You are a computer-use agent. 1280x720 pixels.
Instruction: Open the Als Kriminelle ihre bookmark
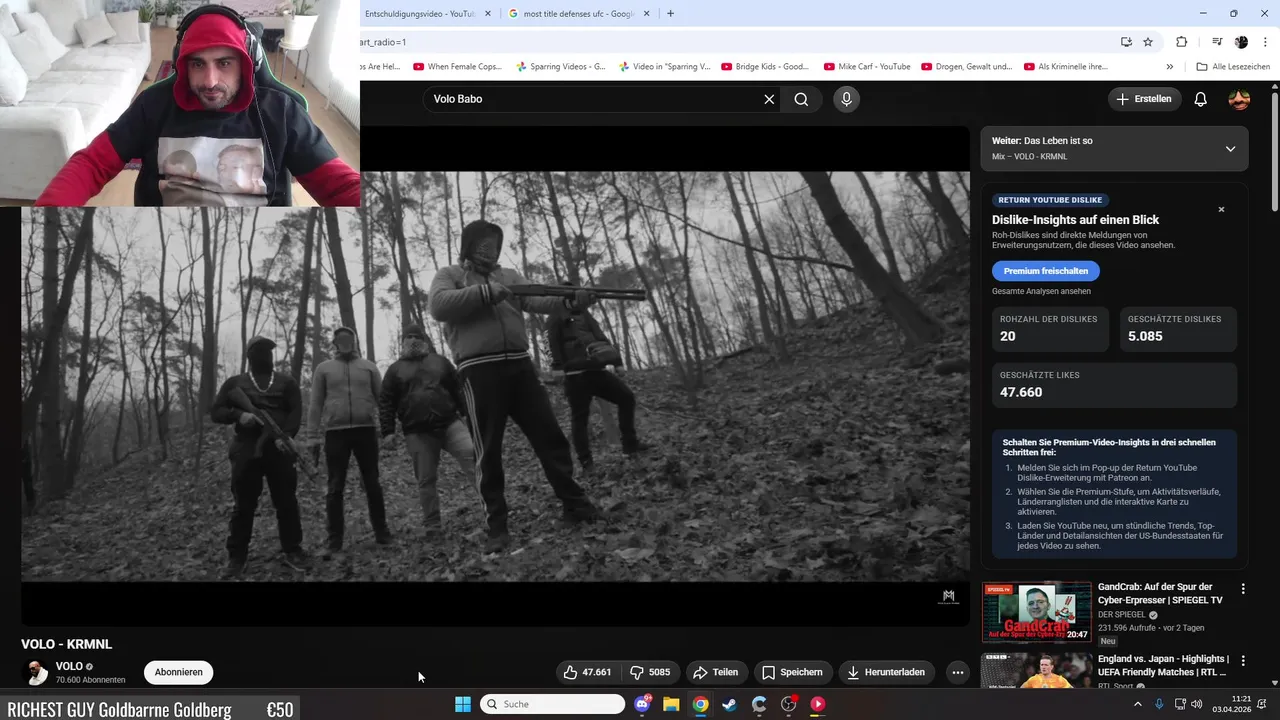pyautogui.click(x=1065, y=67)
